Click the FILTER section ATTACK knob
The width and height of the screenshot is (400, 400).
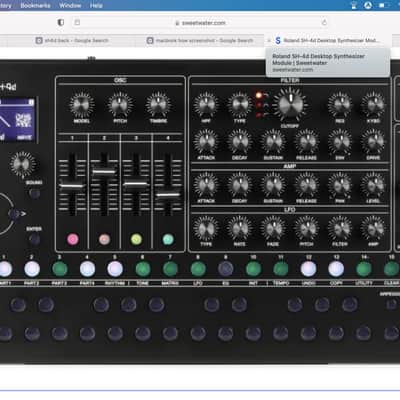pyautogui.click(x=206, y=141)
